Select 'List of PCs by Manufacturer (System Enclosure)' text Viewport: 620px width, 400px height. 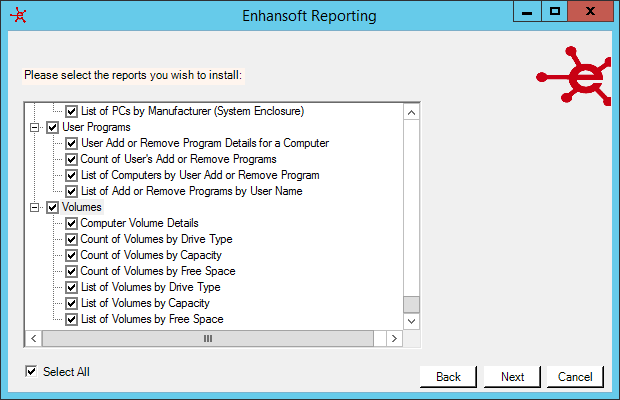click(193, 111)
